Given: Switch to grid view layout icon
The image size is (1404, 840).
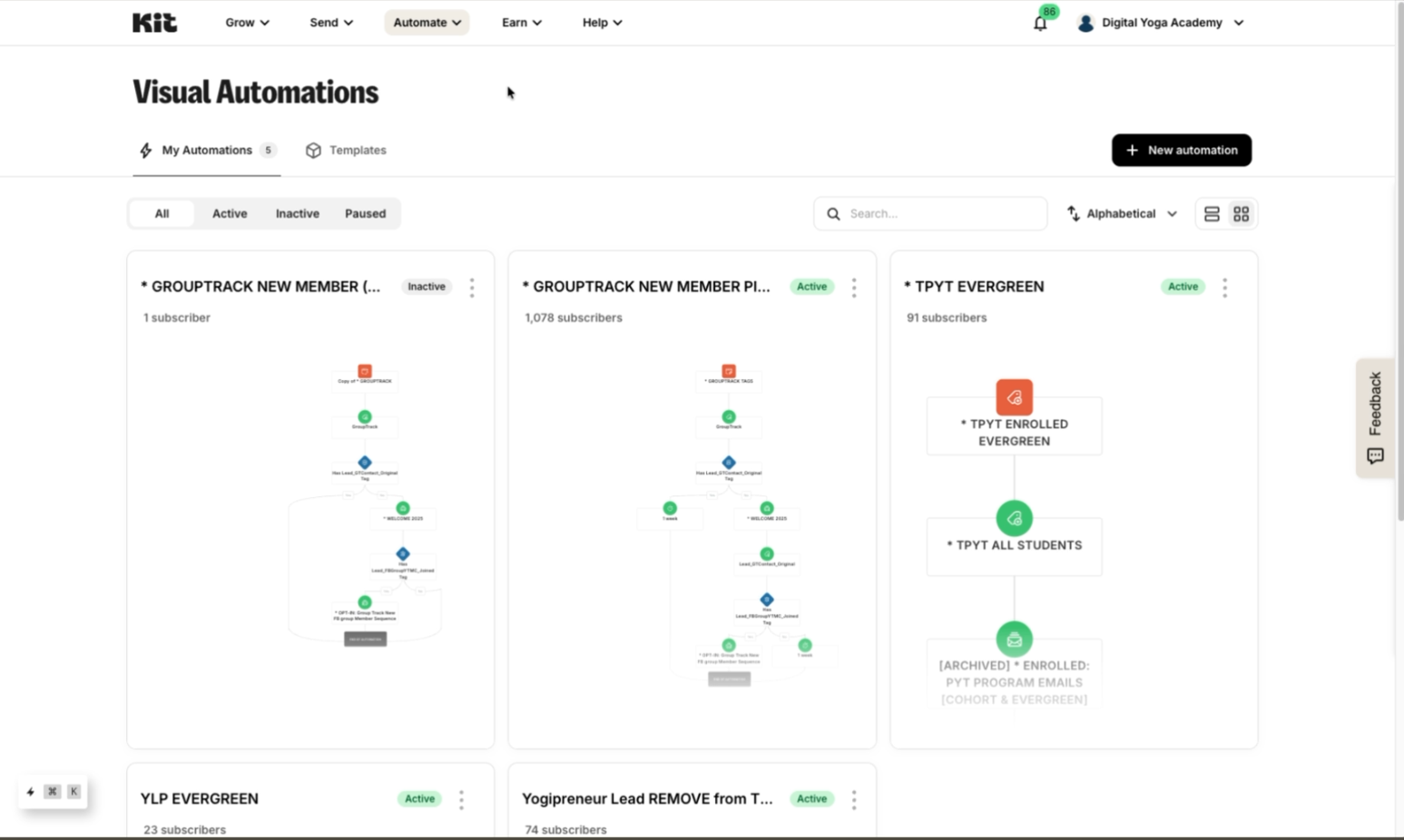Looking at the screenshot, I should tap(1241, 214).
